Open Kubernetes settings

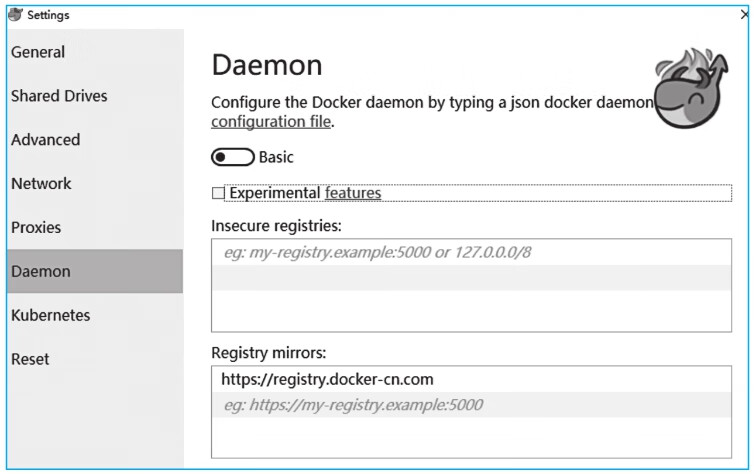tap(51, 315)
